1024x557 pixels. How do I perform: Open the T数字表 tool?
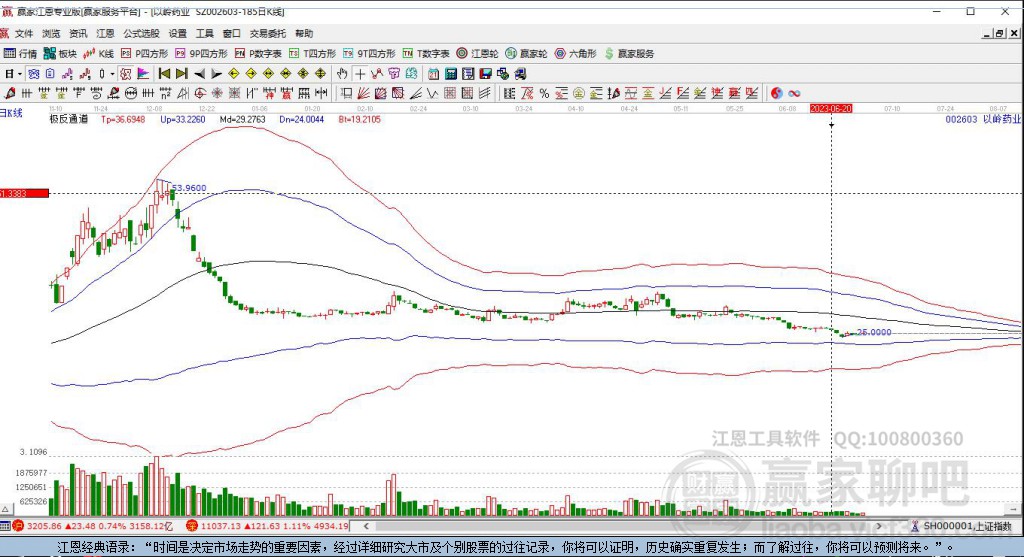pos(426,54)
